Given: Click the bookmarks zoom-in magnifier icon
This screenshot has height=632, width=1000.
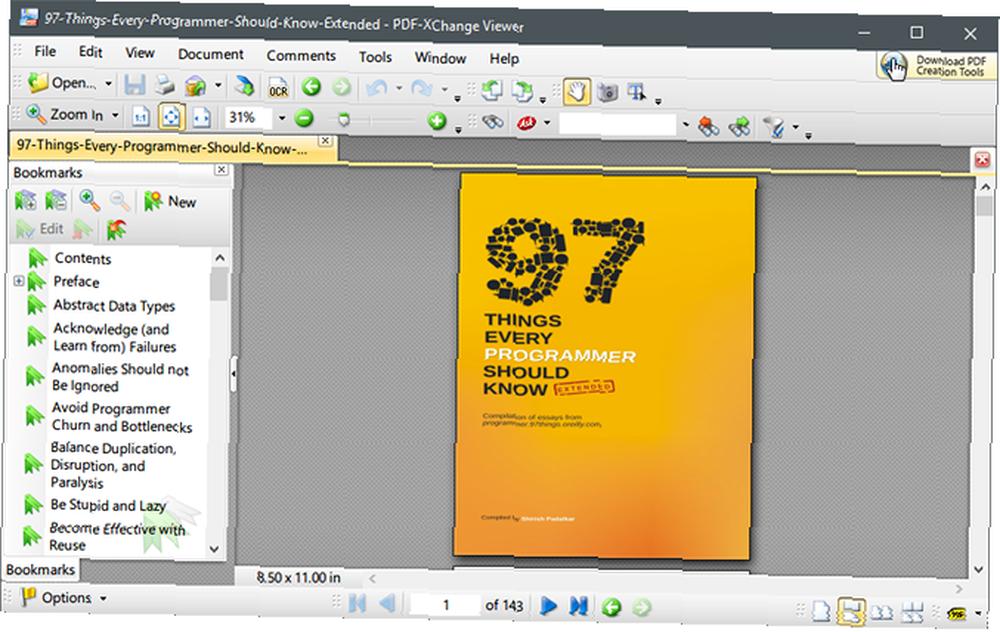Looking at the screenshot, I should (89, 201).
